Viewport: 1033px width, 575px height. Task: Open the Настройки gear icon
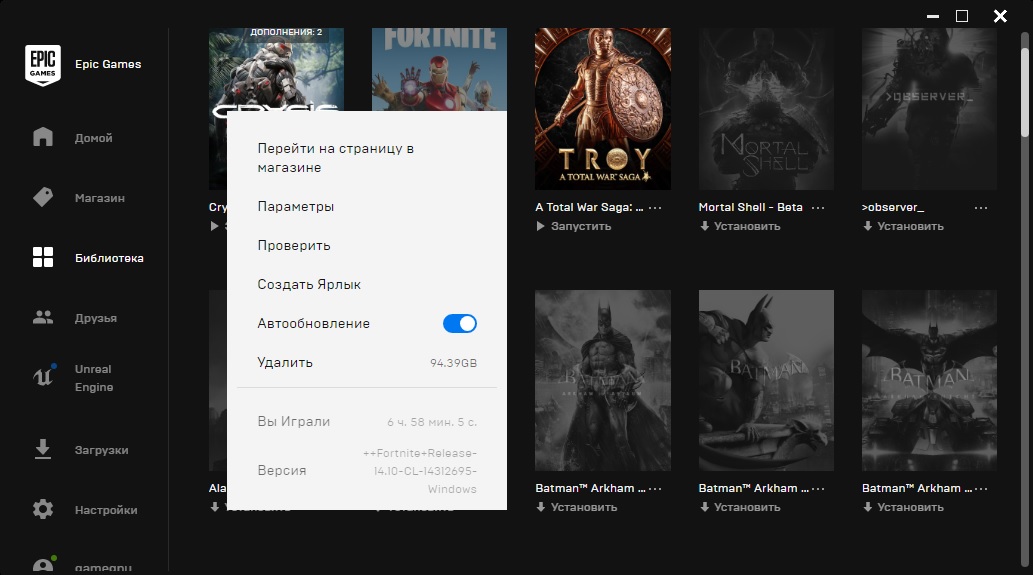pyautogui.click(x=43, y=509)
